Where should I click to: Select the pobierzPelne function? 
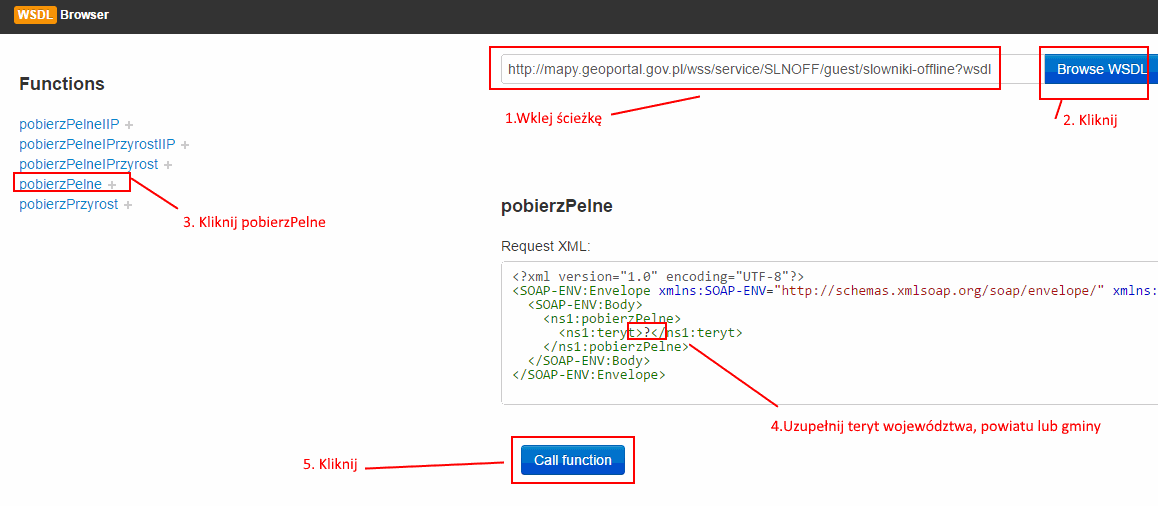61,184
